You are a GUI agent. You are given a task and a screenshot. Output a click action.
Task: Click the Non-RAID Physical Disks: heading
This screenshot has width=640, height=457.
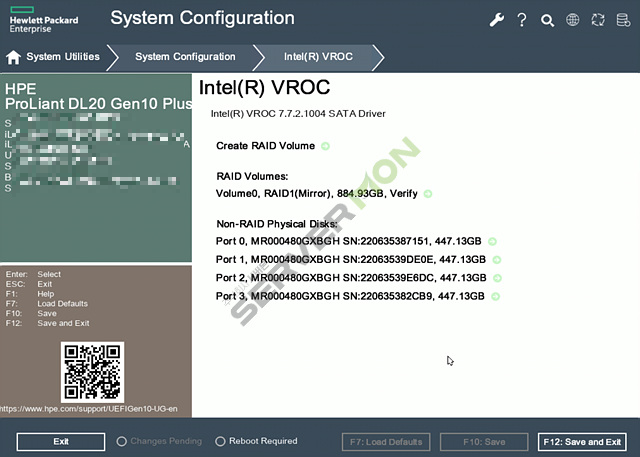[277, 224]
